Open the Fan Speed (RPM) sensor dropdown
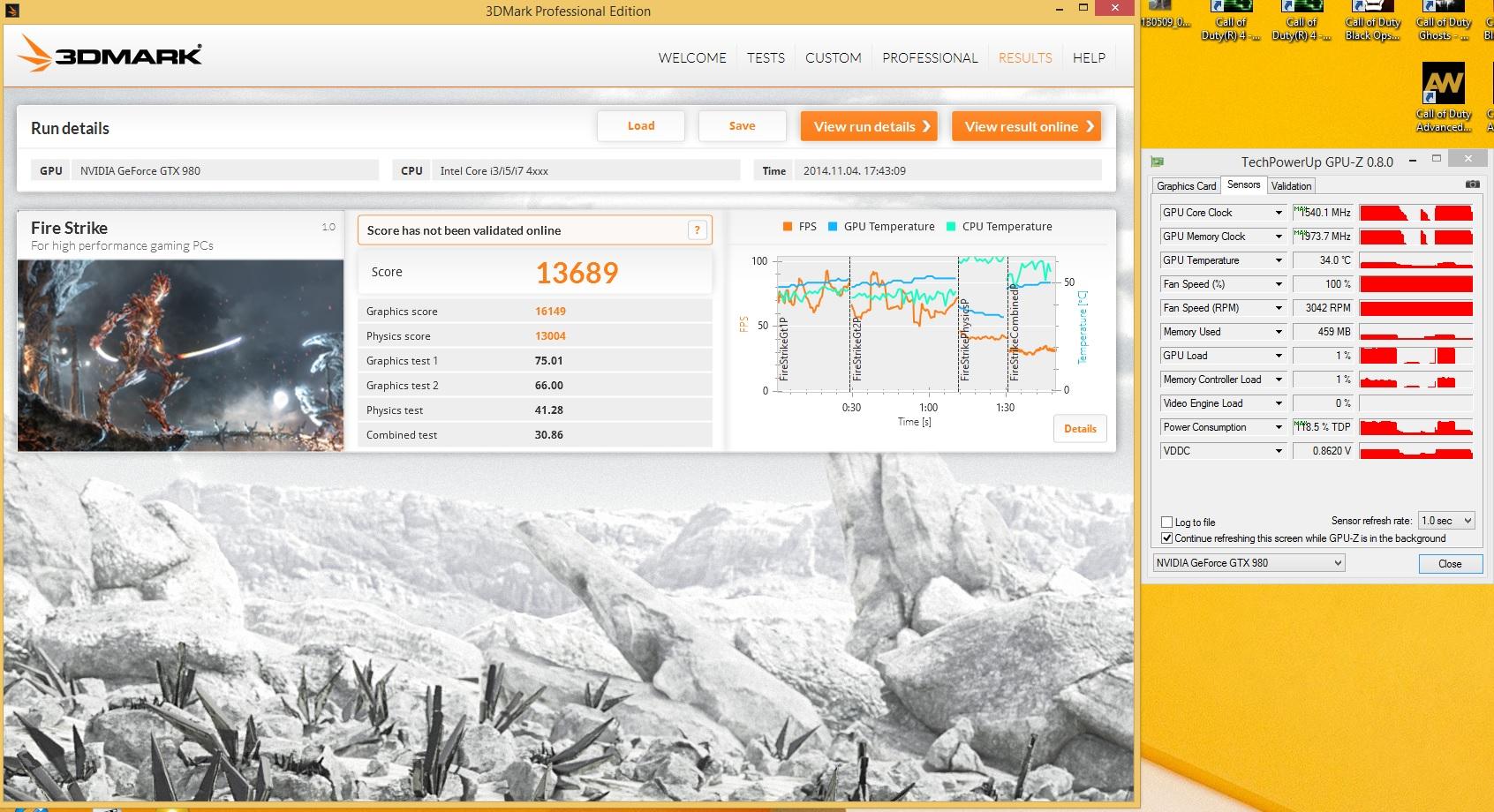Screen dimensions: 1494x812 click(1278, 308)
